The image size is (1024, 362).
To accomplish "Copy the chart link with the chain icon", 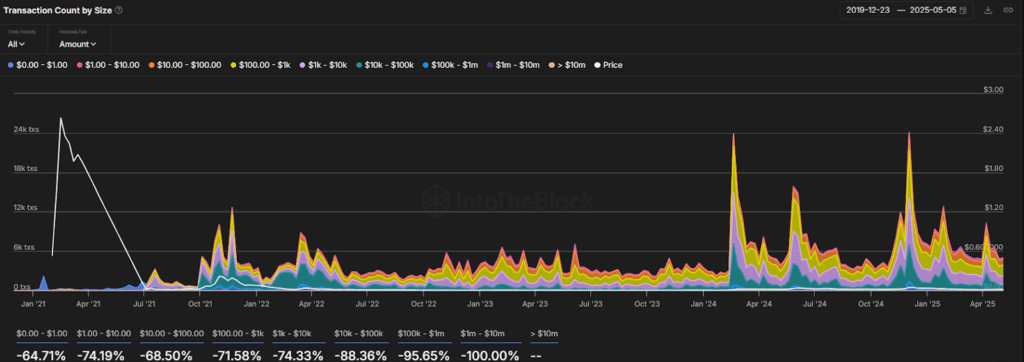I will coord(1008,10).
